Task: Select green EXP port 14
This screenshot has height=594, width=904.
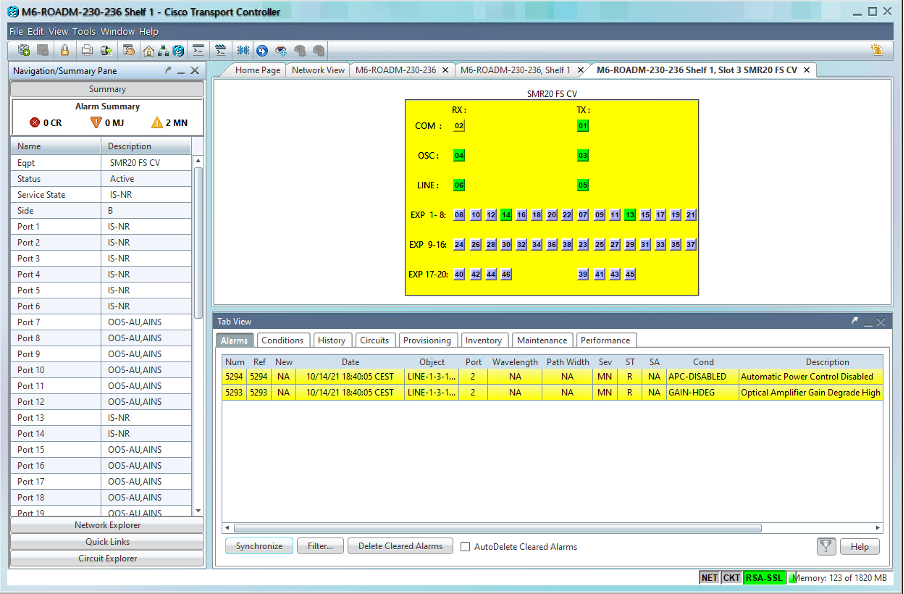Action: pyautogui.click(x=506, y=215)
